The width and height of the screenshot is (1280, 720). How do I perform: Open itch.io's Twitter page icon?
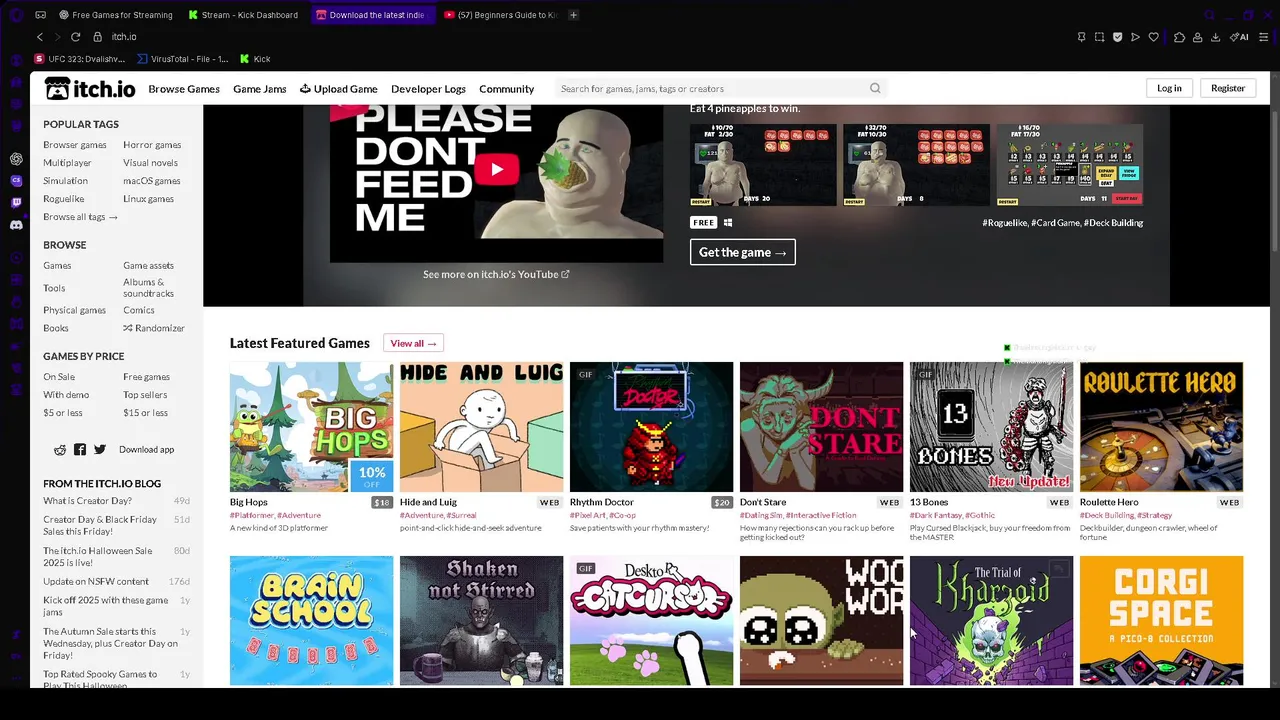click(100, 450)
